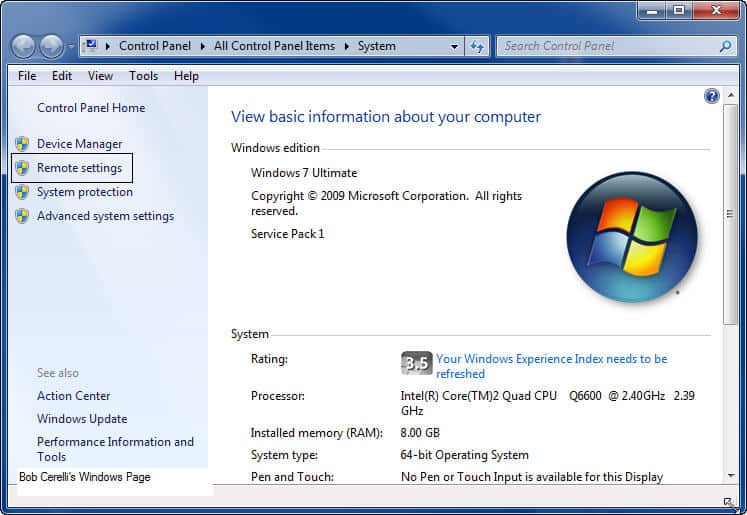Click the vertical scrollbar down arrow
Screen dimensions: 747x515
[729, 476]
